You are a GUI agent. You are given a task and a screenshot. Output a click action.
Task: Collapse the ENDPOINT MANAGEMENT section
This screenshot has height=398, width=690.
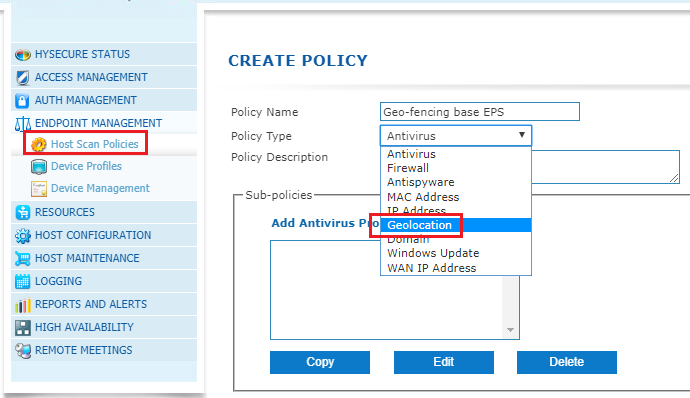(104, 123)
